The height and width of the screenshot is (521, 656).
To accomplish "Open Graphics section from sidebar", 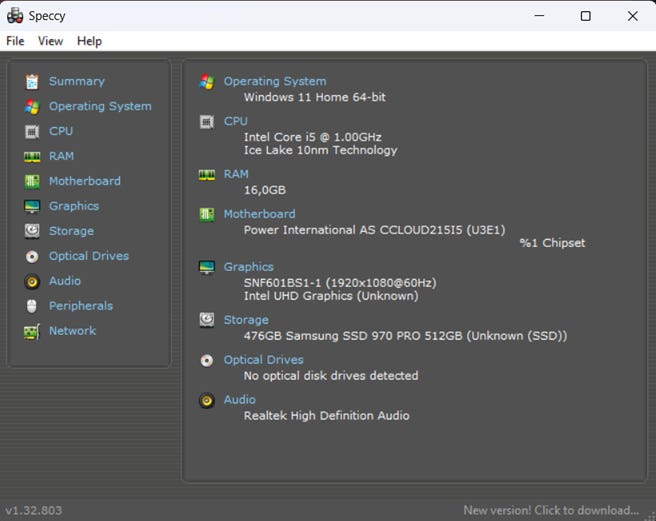I will coord(74,206).
